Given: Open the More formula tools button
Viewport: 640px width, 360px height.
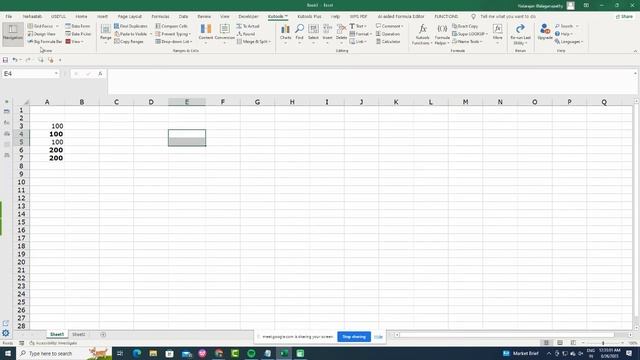Looking at the screenshot, I should (498, 33).
